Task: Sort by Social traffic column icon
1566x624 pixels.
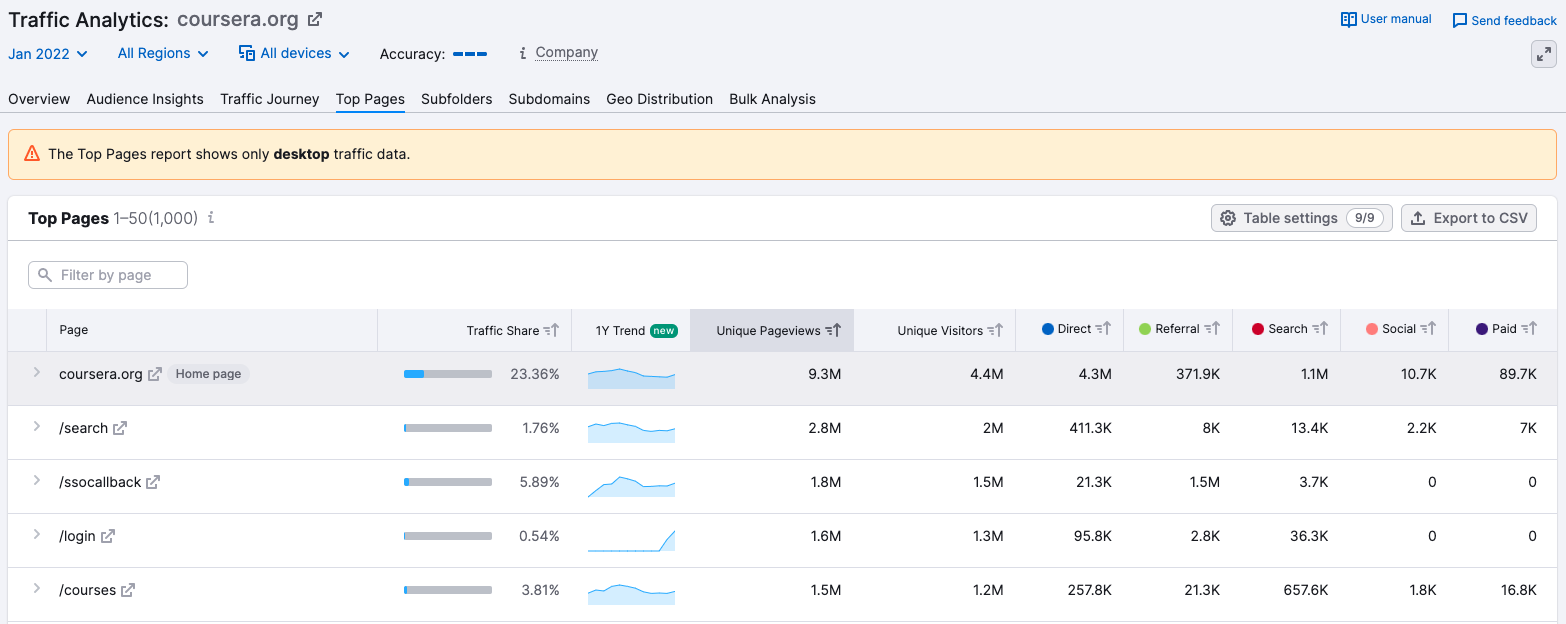Action: (x=1428, y=328)
